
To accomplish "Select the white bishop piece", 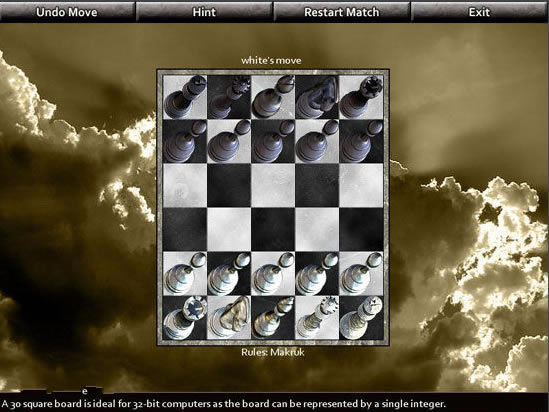I will coord(273,318).
